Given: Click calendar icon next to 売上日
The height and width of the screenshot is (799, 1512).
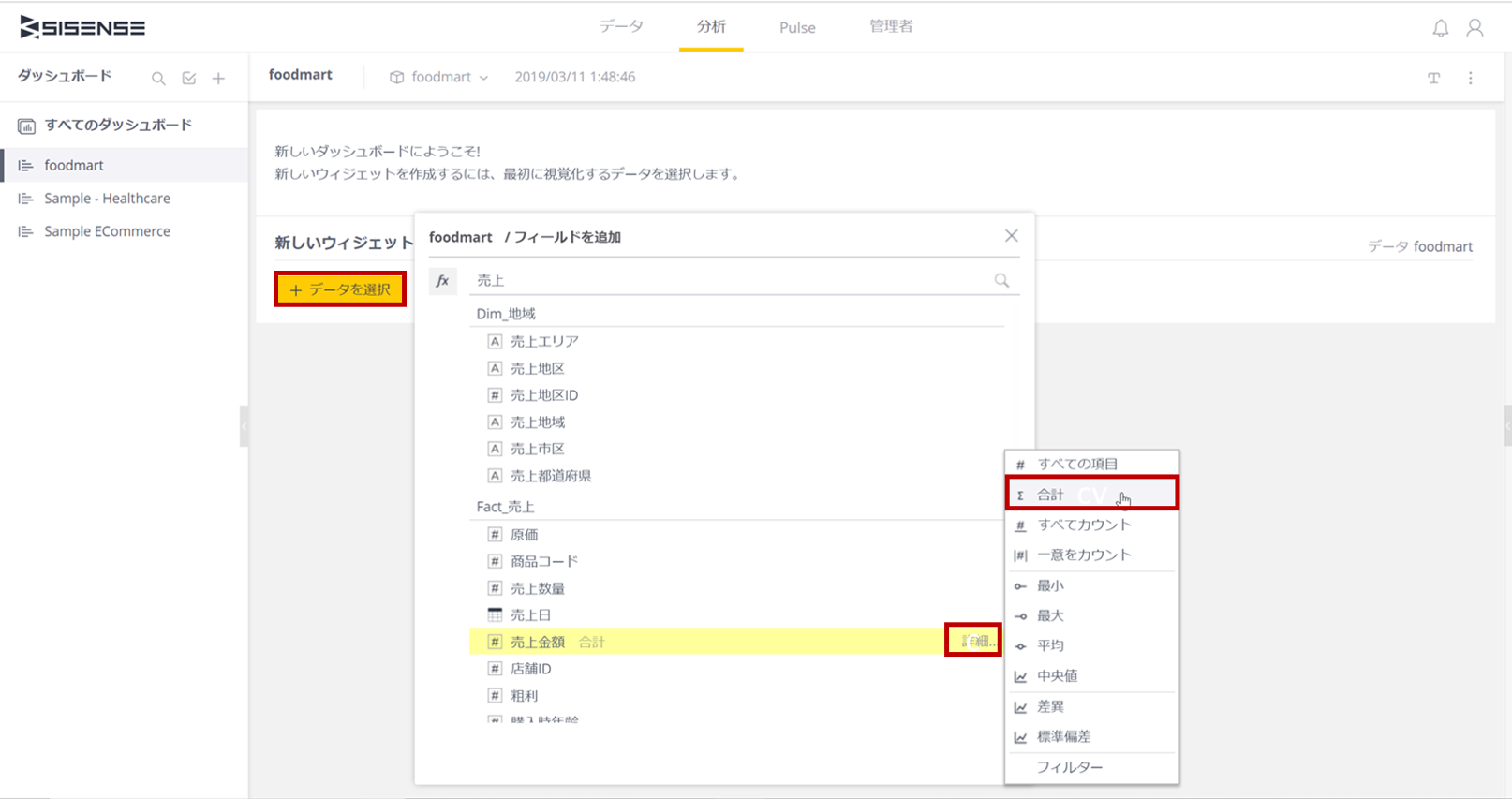Looking at the screenshot, I should tap(495, 615).
